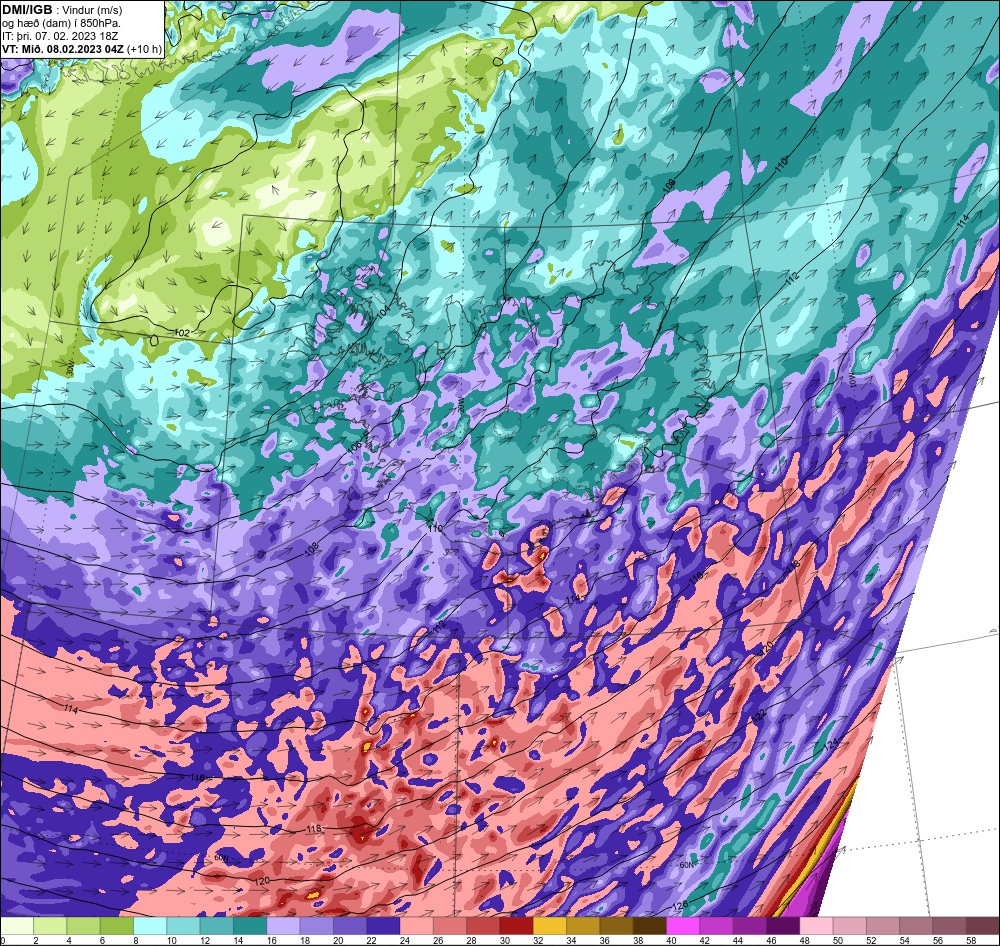1000x946 pixels.
Task: Click the 32–34 m/s yellow swatch
Action: pos(549,925)
